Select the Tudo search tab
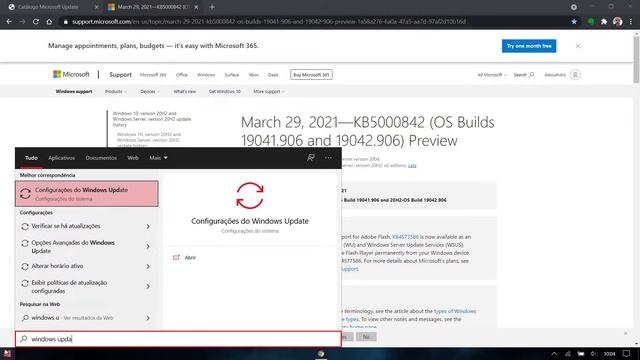The image size is (640, 360). [x=31, y=158]
